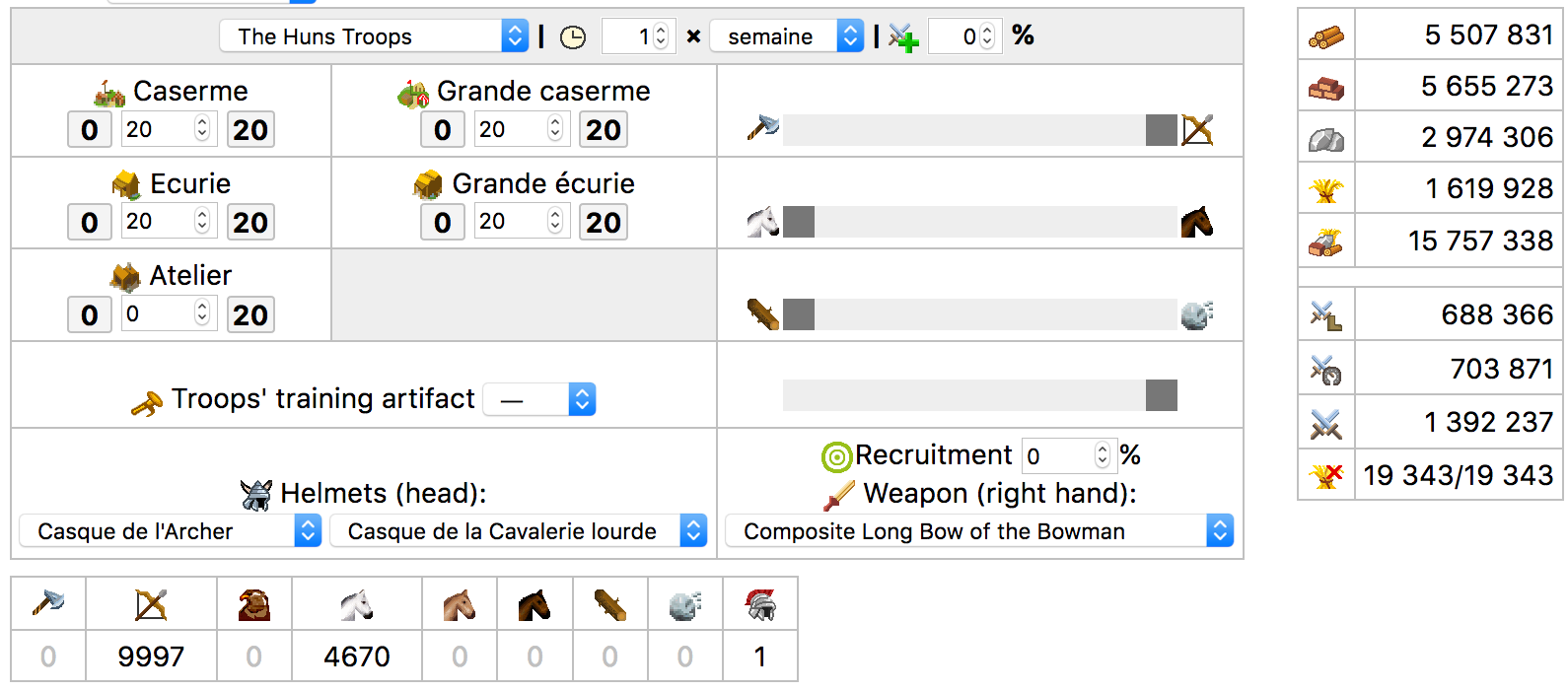This screenshot has width=1568, height=692.
Task: Open Composite Long Bow weapon dropdown
Action: (x=978, y=531)
